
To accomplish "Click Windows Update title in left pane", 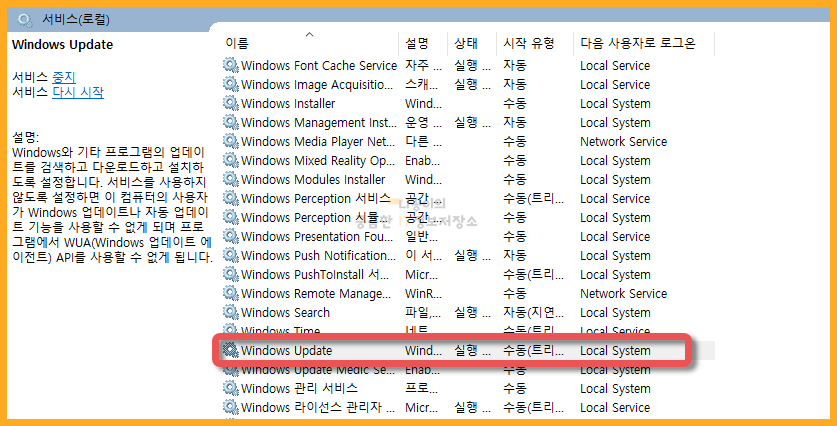I will [62, 44].
